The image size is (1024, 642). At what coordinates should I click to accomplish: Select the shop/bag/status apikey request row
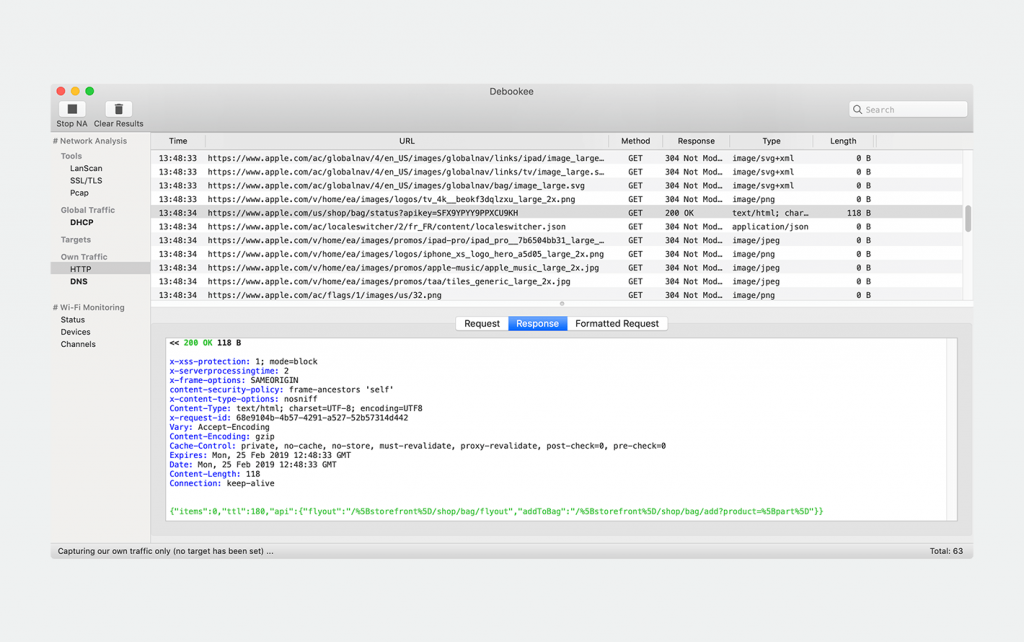point(557,213)
